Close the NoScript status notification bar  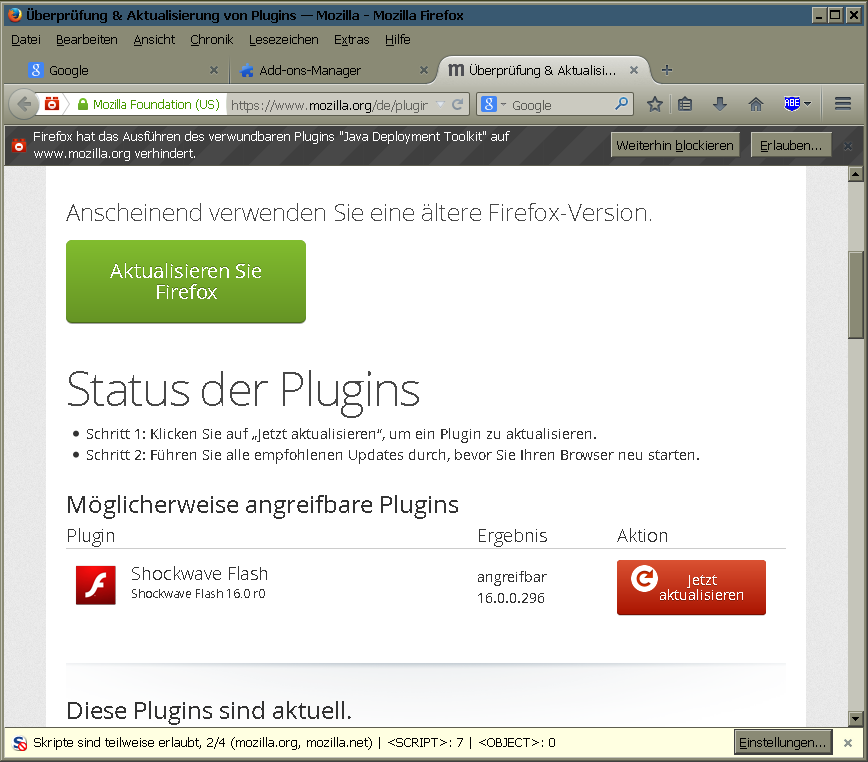[x=848, y=743]
